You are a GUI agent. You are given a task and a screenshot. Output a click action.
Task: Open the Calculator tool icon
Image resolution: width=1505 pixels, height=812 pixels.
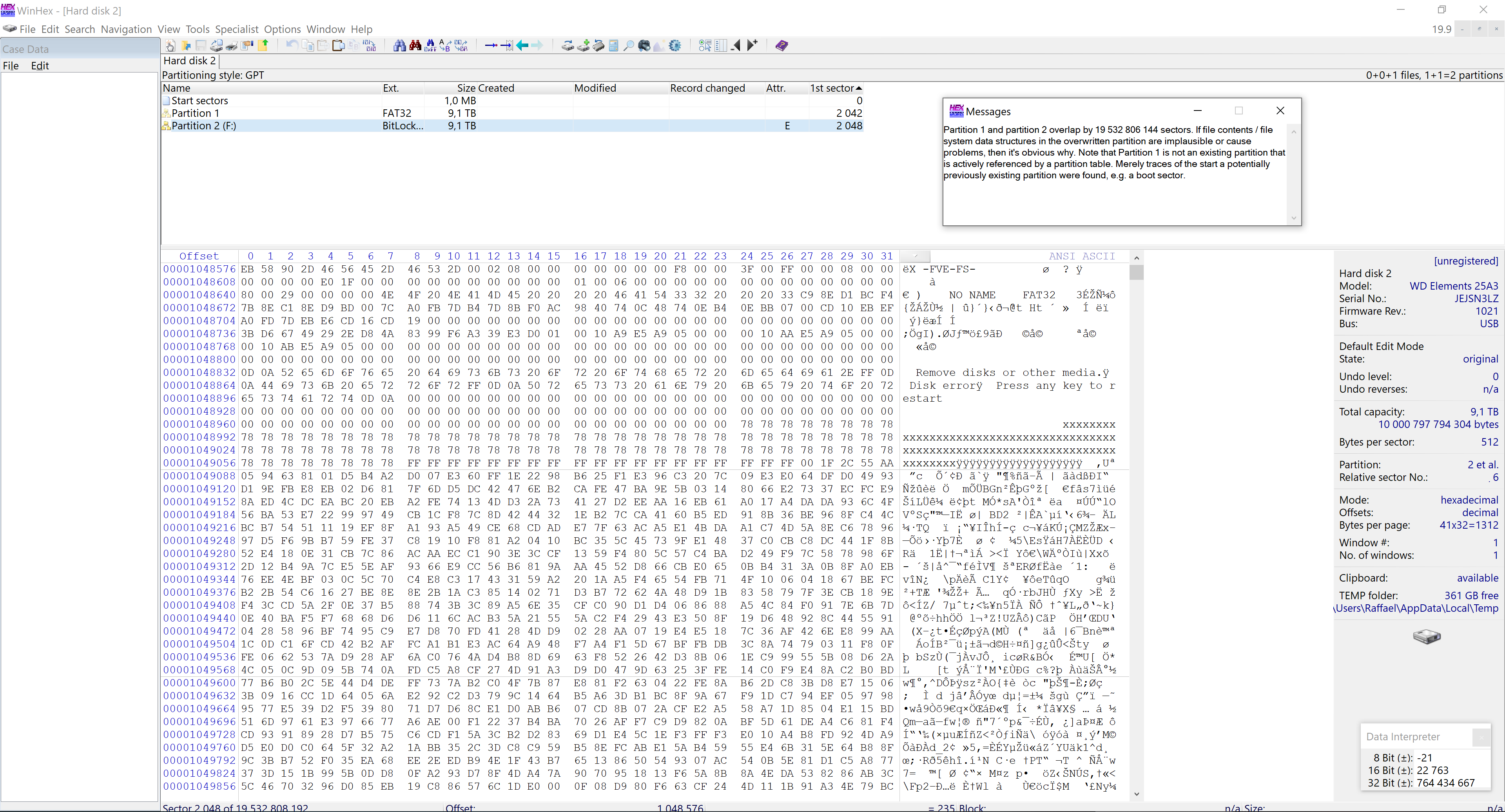point(613,45)
